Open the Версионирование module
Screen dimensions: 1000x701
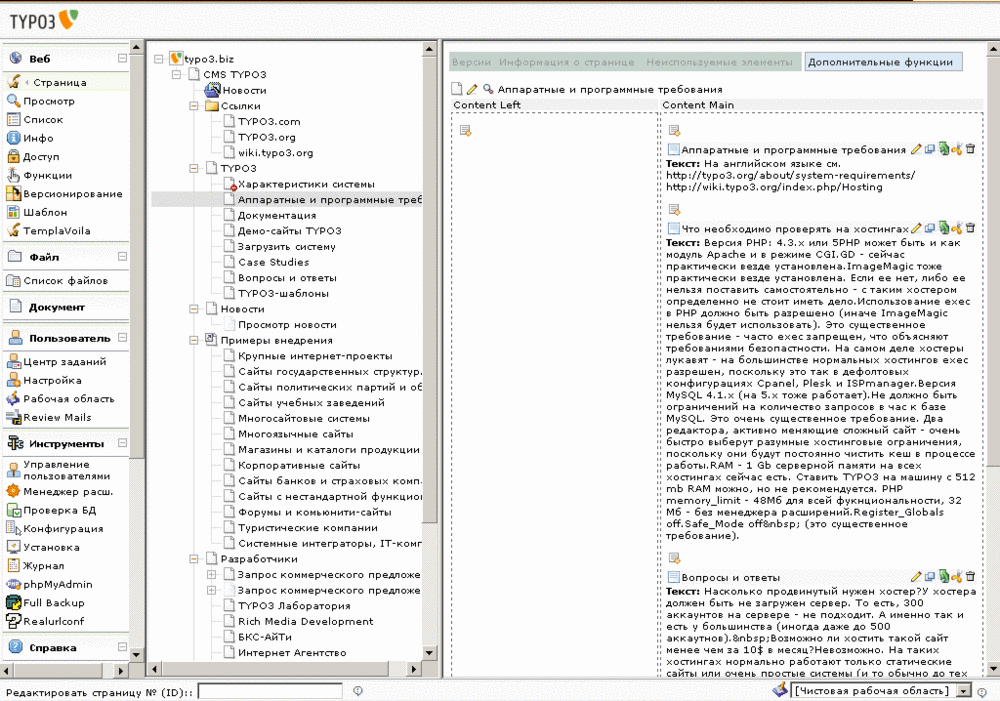coord(72,193)
